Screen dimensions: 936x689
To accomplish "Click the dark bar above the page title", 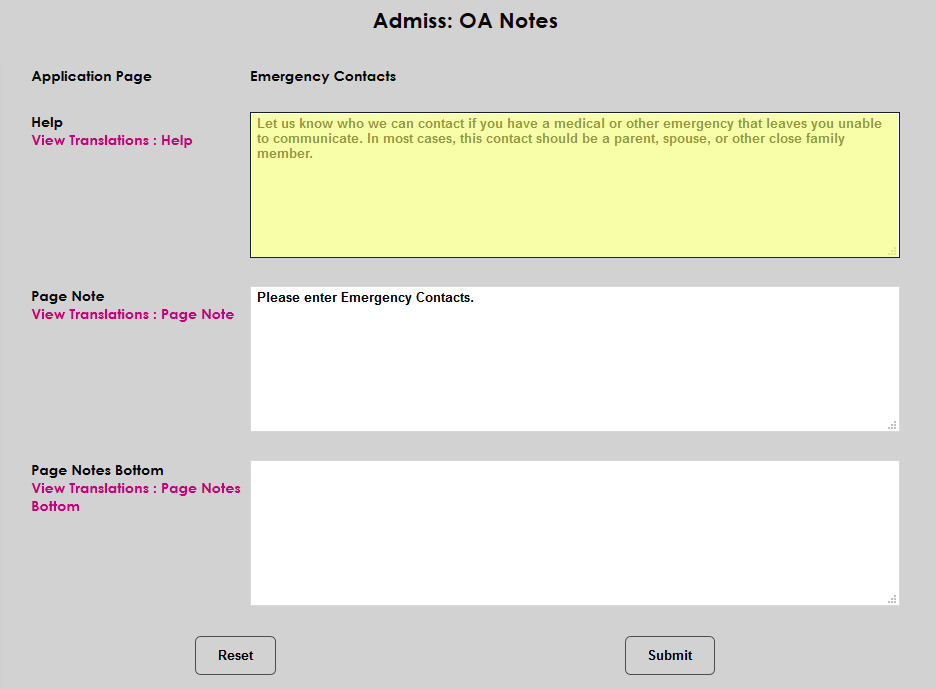I will point(468,4).
